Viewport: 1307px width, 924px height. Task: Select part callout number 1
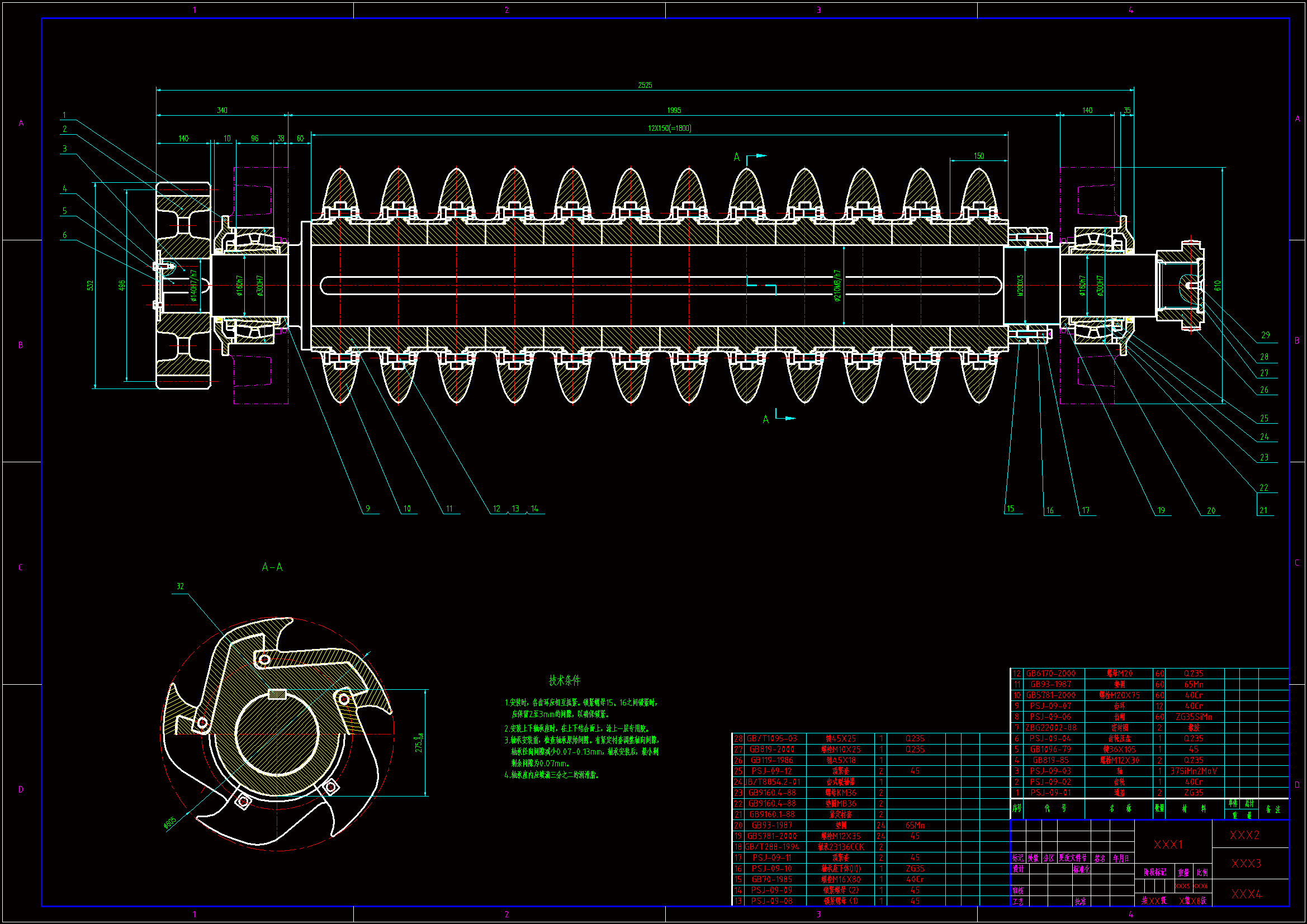click(64, 115)
